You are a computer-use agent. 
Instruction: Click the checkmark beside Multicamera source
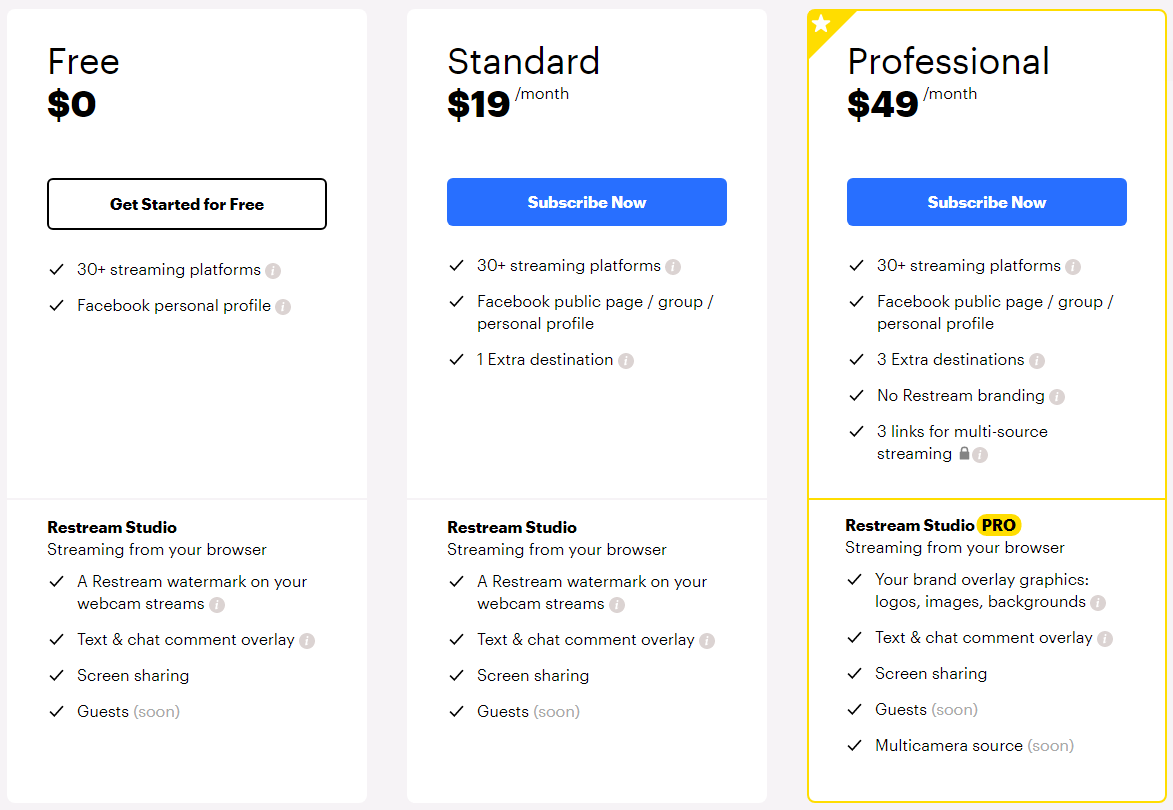pyautogui.click(x=856, y=745)
